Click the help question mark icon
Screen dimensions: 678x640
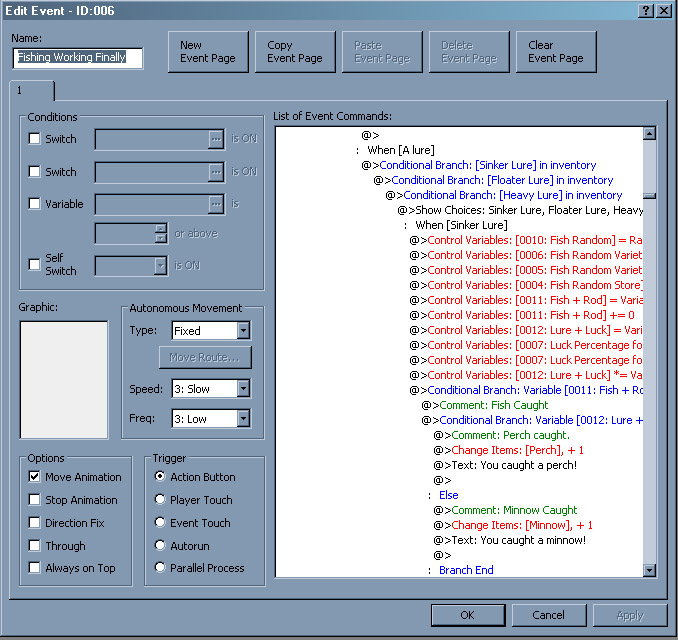tap(646, 9)
